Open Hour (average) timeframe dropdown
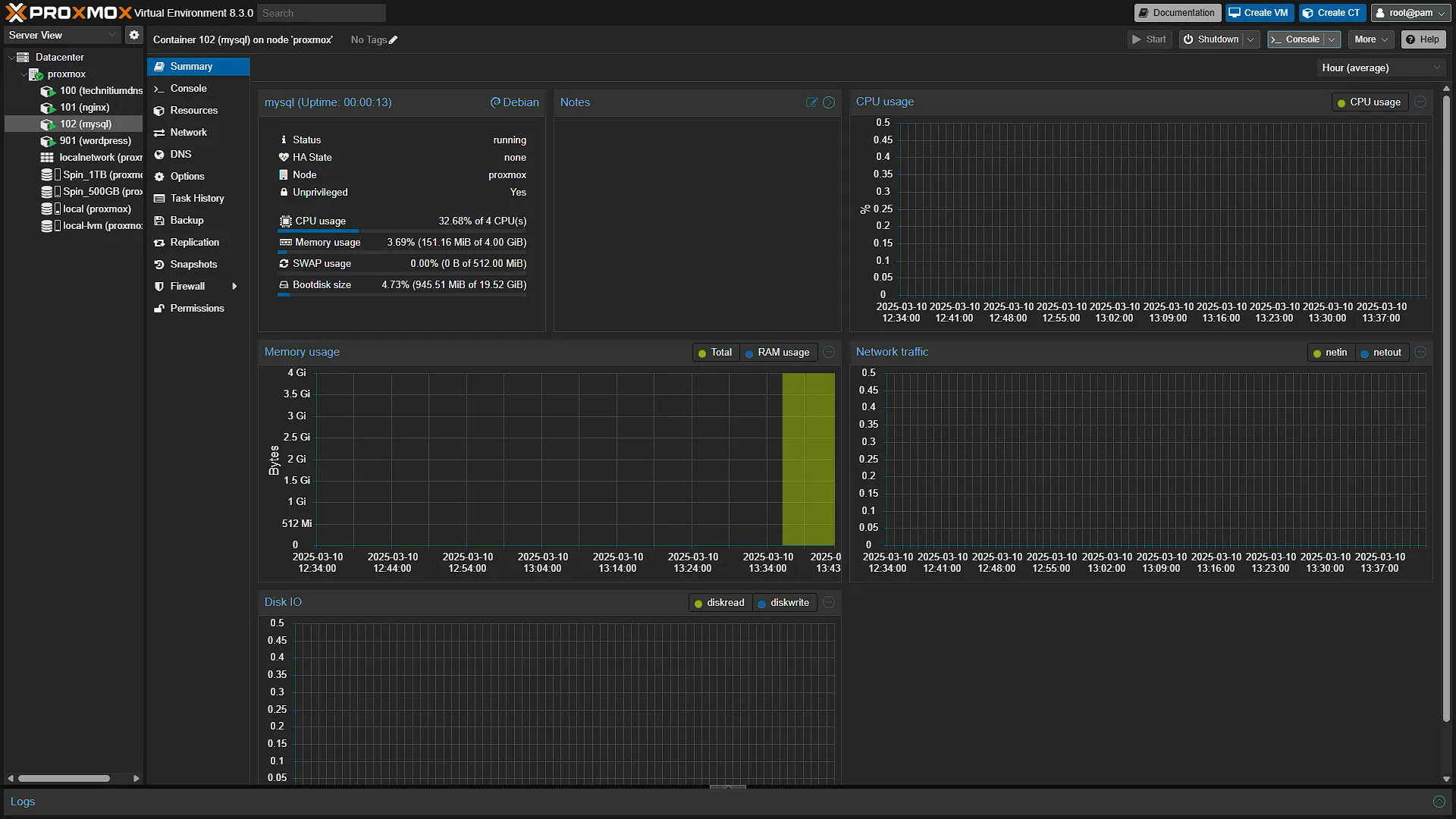The height and width of the screenshot is (819, 1456). 1381,68
